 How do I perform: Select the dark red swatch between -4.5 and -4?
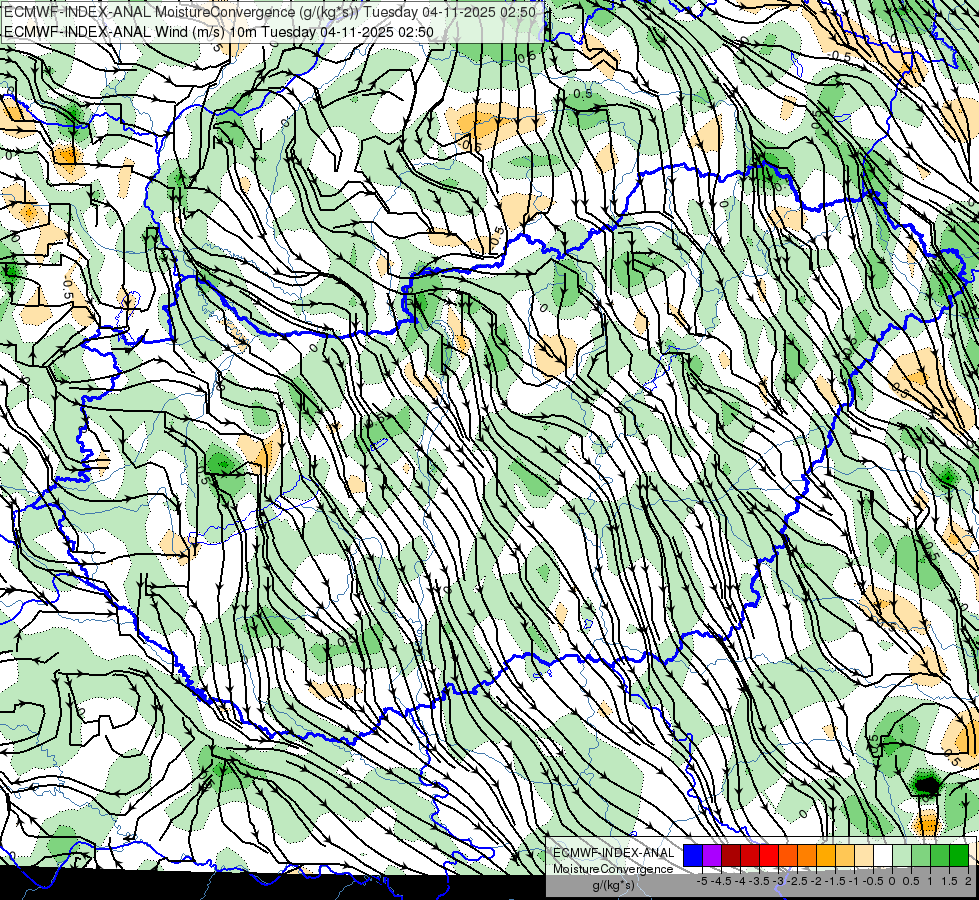coord(731,855)
